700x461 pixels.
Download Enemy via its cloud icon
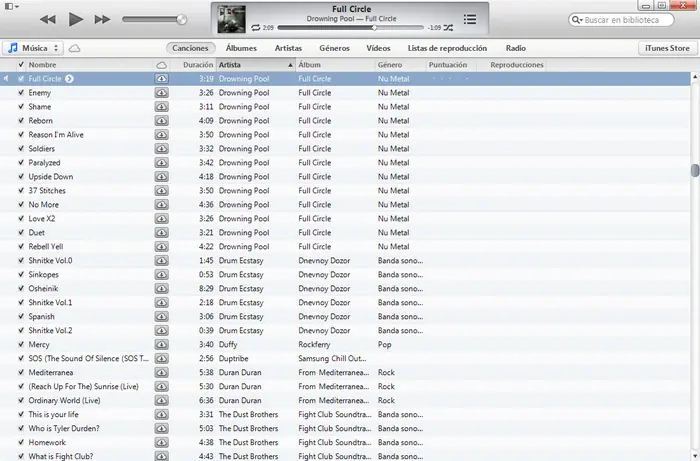click(x=162, y=92)
